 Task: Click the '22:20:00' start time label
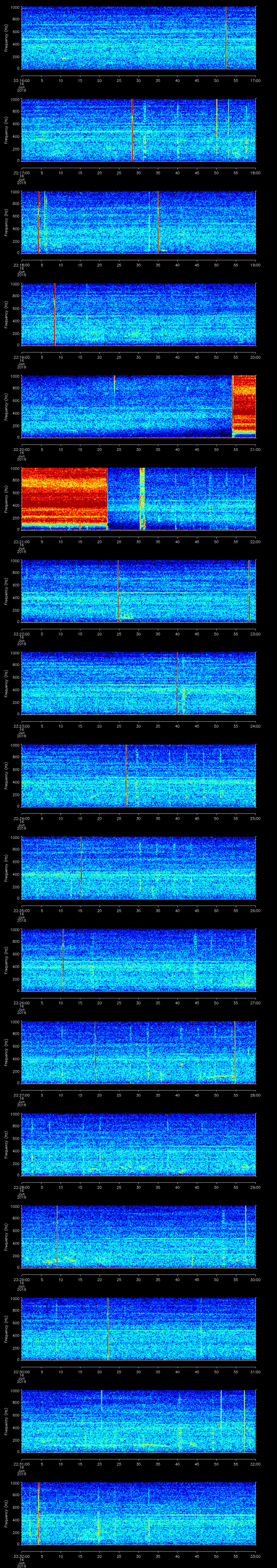(21, 449)
